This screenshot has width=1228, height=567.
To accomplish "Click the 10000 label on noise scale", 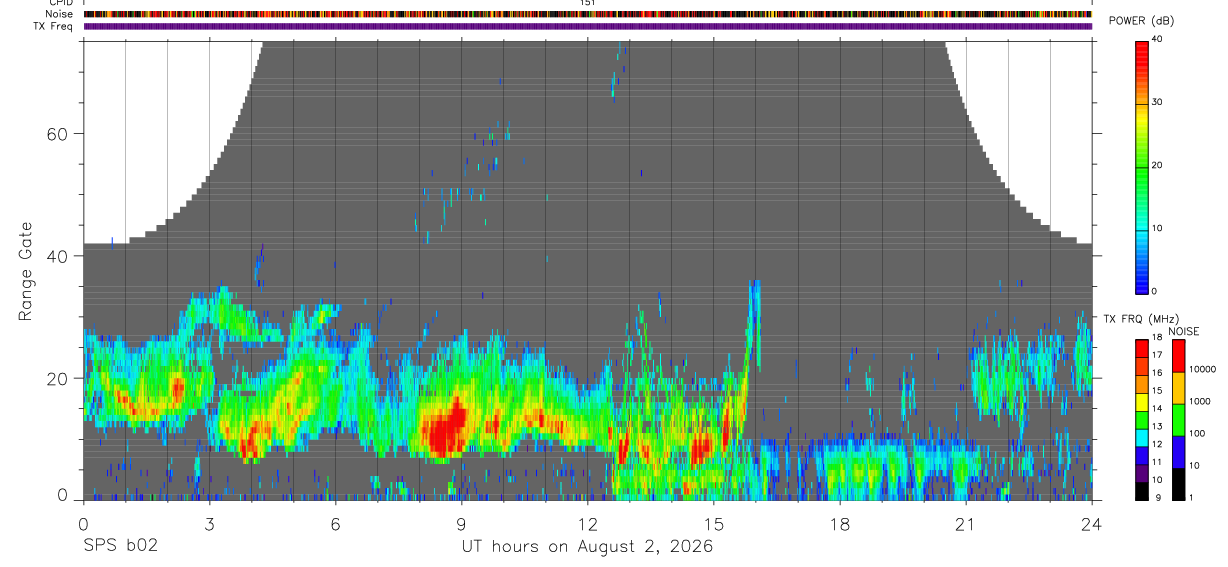I will 1206,369.
